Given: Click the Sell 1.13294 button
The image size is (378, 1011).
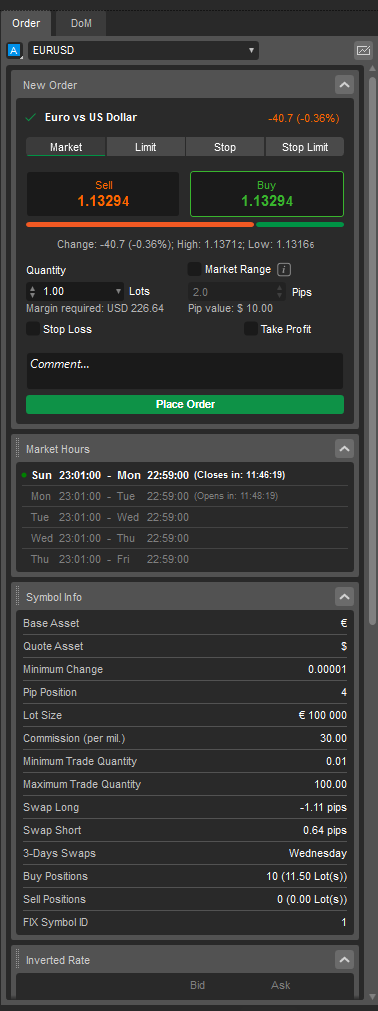Looking at the screenshot, I should coord(103,194).
